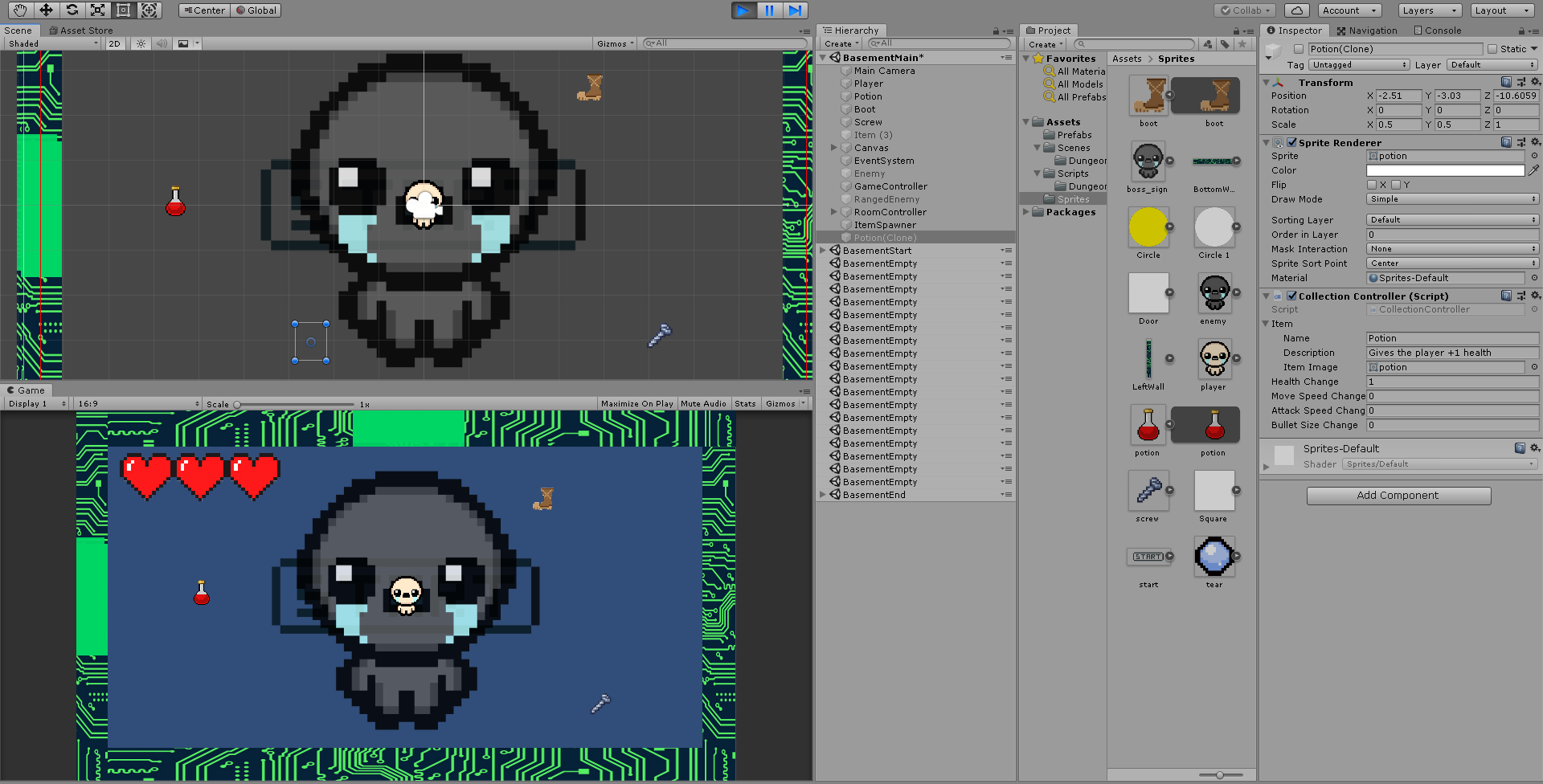Toggle Mute Audio in the Game view

click(x=704, y=403)
